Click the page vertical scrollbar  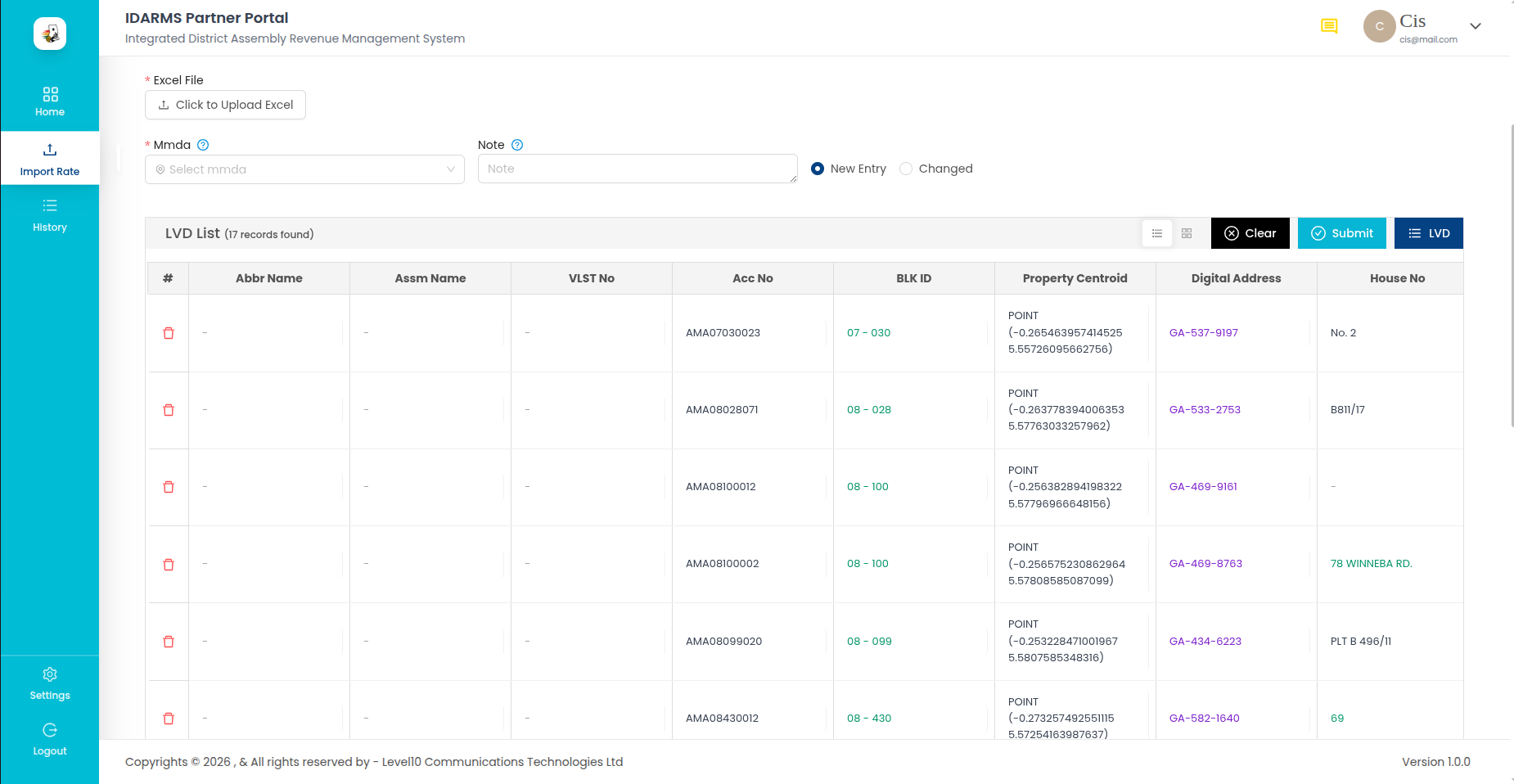coord(1512,275)
